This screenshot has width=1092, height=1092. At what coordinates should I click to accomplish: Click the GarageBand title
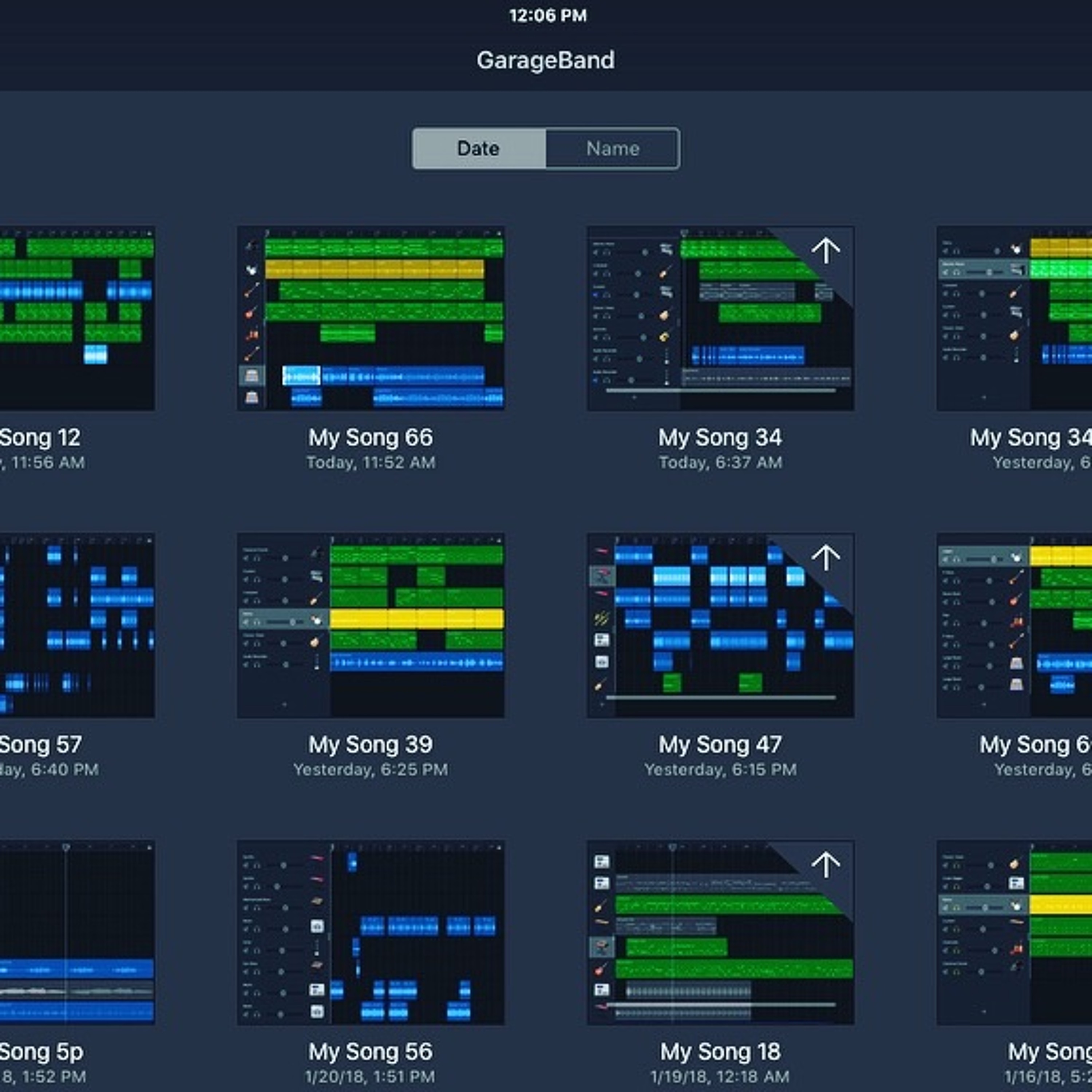[545, 60]
